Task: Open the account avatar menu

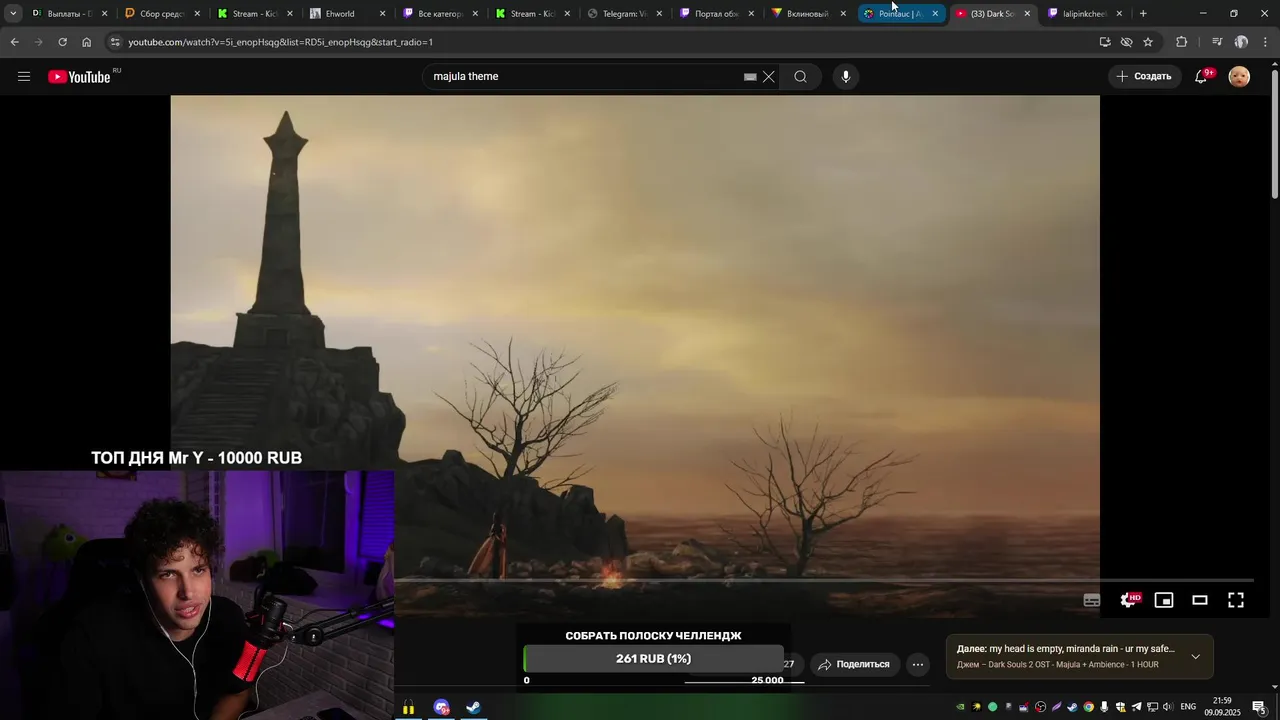Action: [x=1239, y=76]
